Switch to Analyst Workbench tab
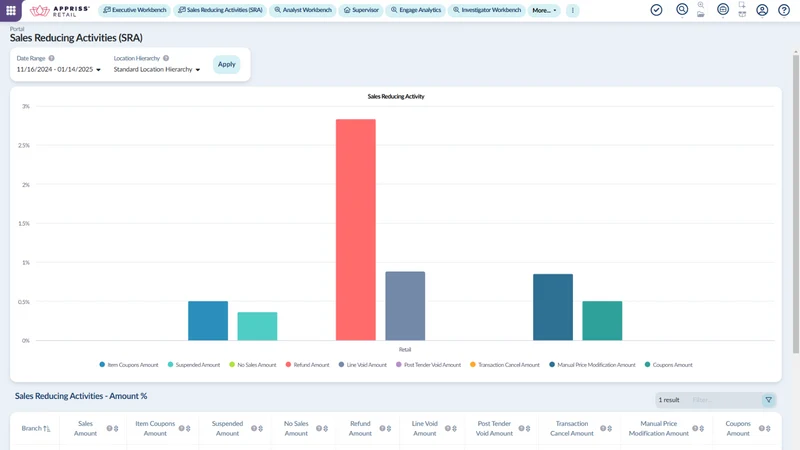 coord(303,10)
